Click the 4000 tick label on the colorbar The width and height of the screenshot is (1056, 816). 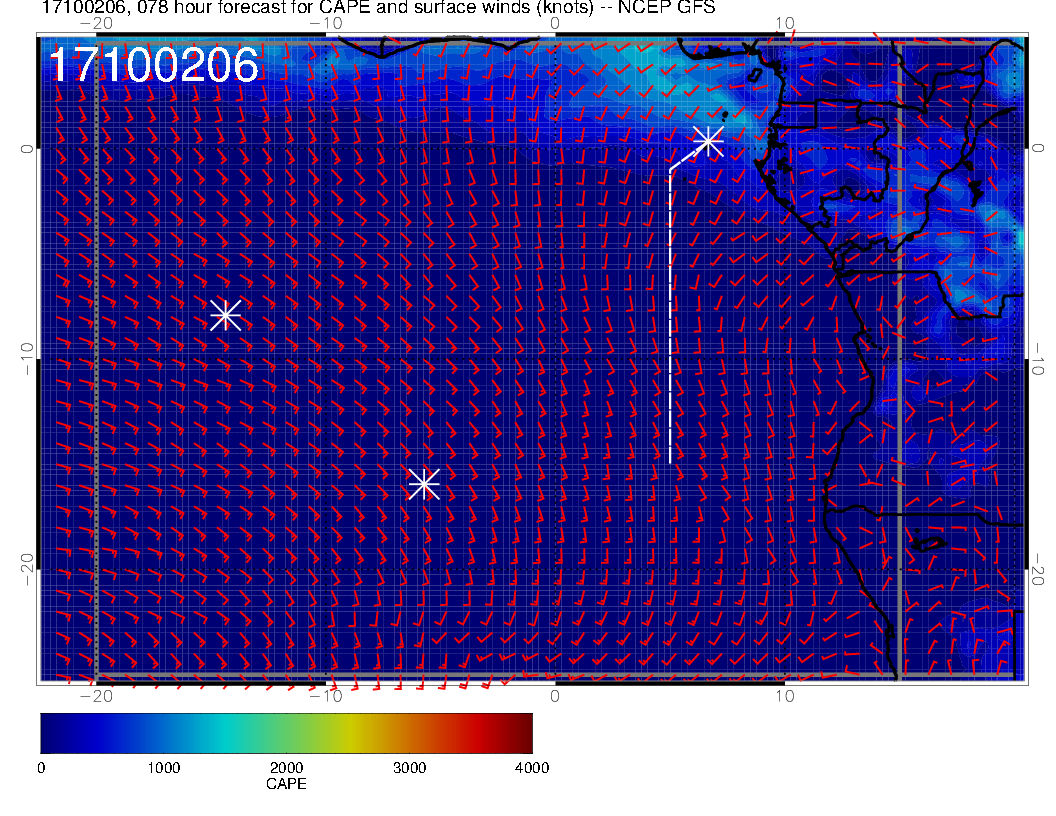pyautogui.click(x=531, y=768)
